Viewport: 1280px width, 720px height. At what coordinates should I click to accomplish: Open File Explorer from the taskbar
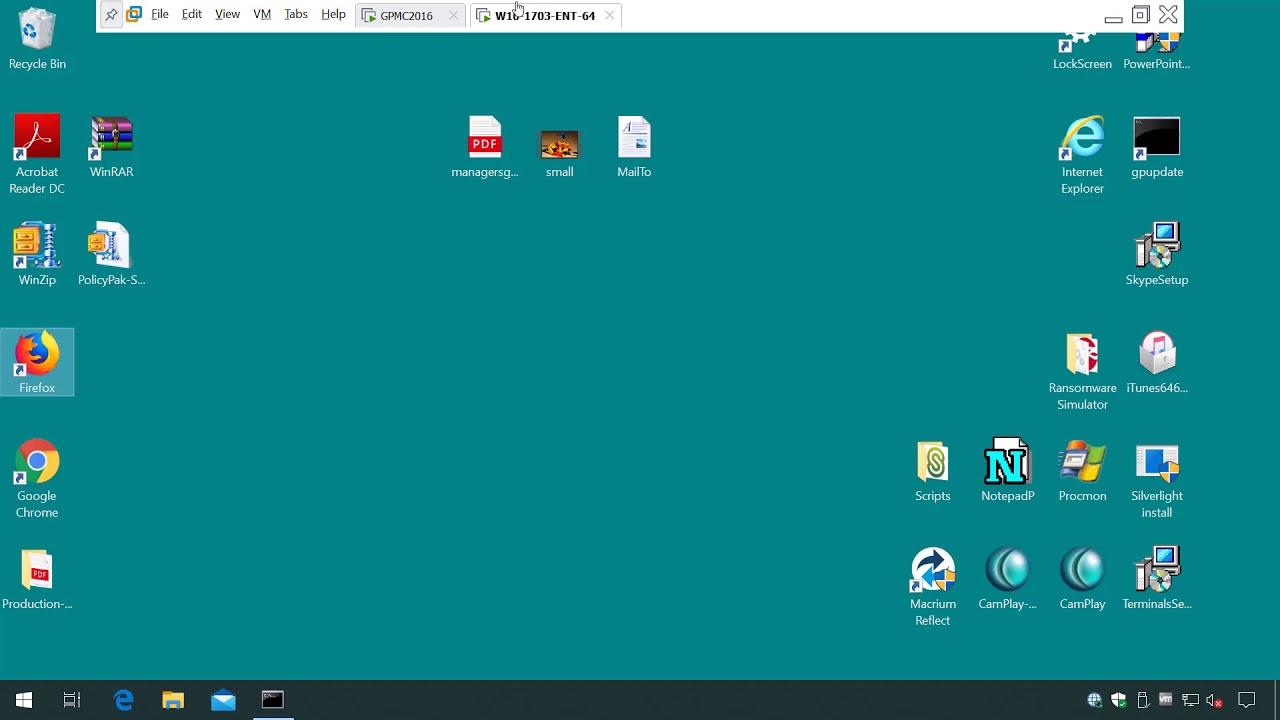pos(173,700)
